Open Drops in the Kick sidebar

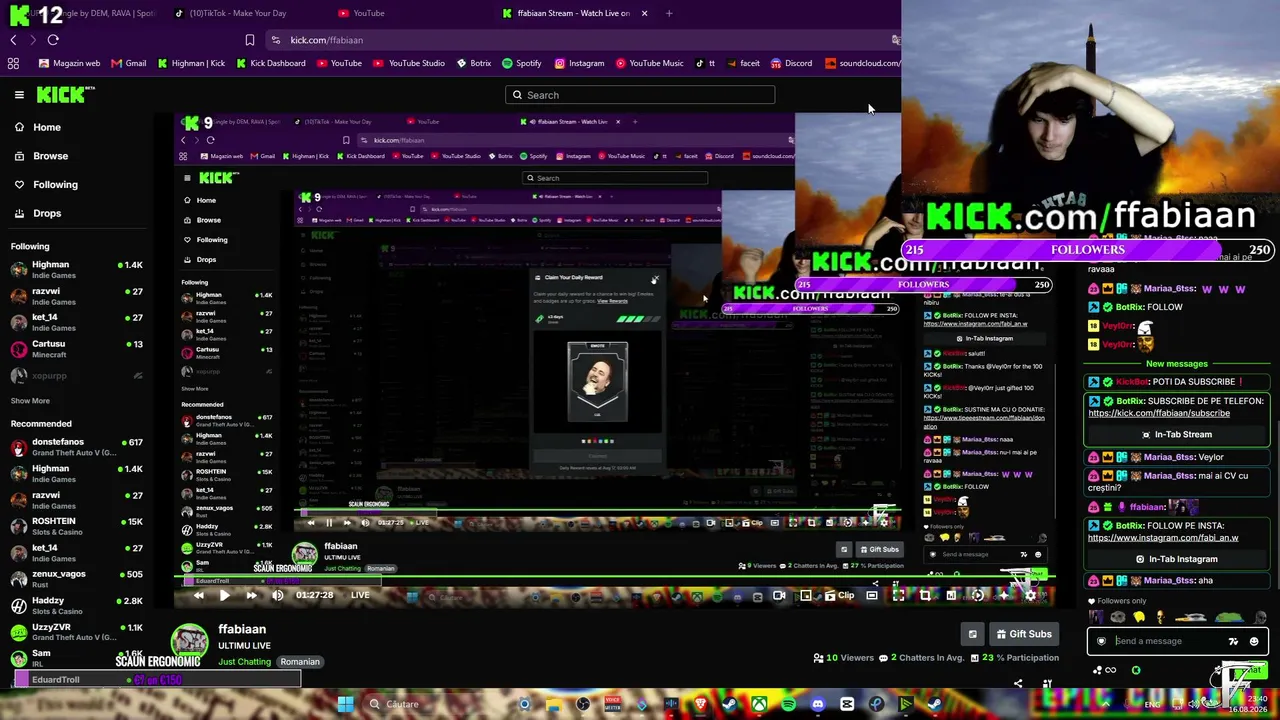(47, 213)
